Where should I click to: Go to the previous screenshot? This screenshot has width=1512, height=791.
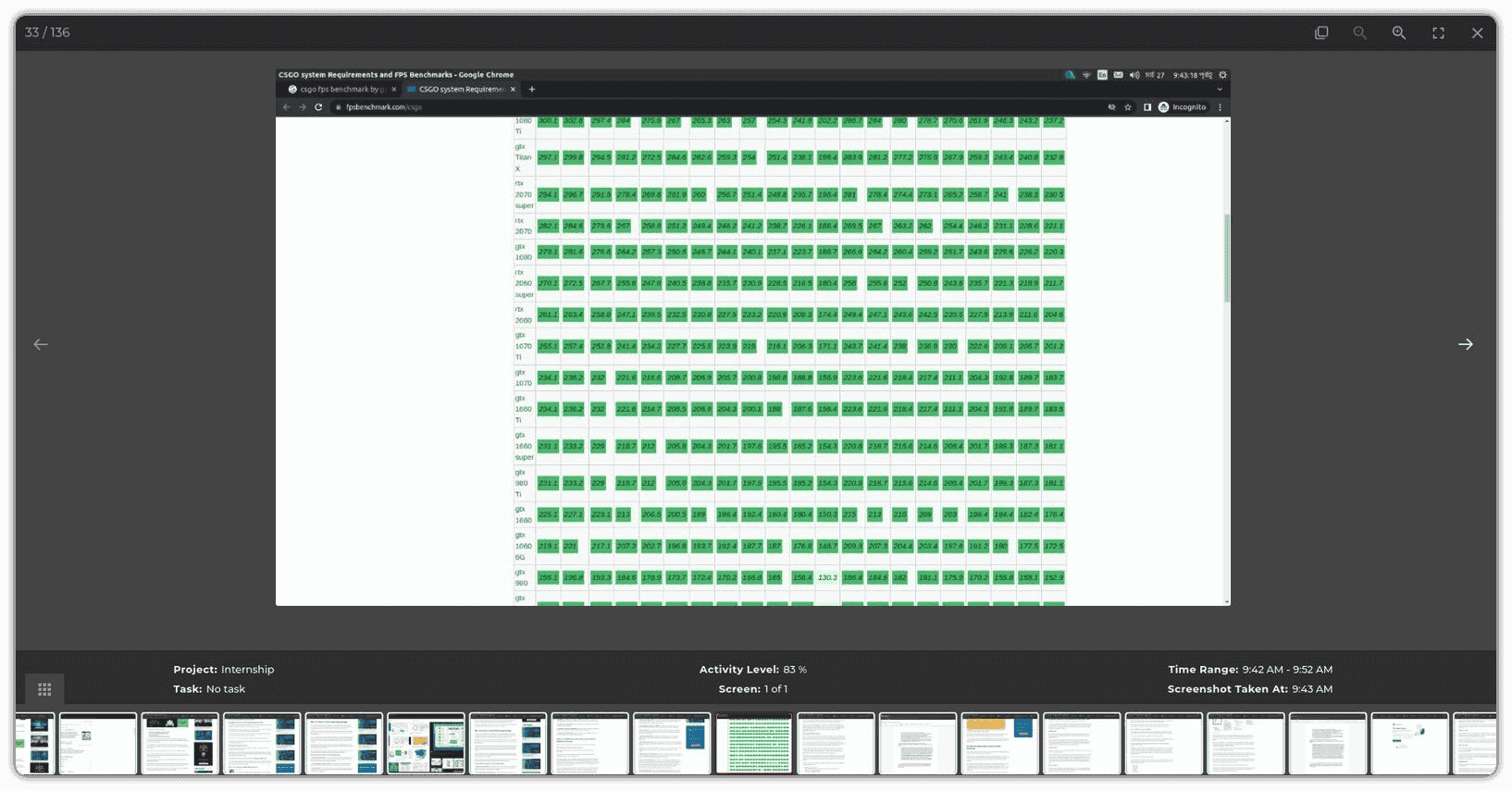click(41, 344)
